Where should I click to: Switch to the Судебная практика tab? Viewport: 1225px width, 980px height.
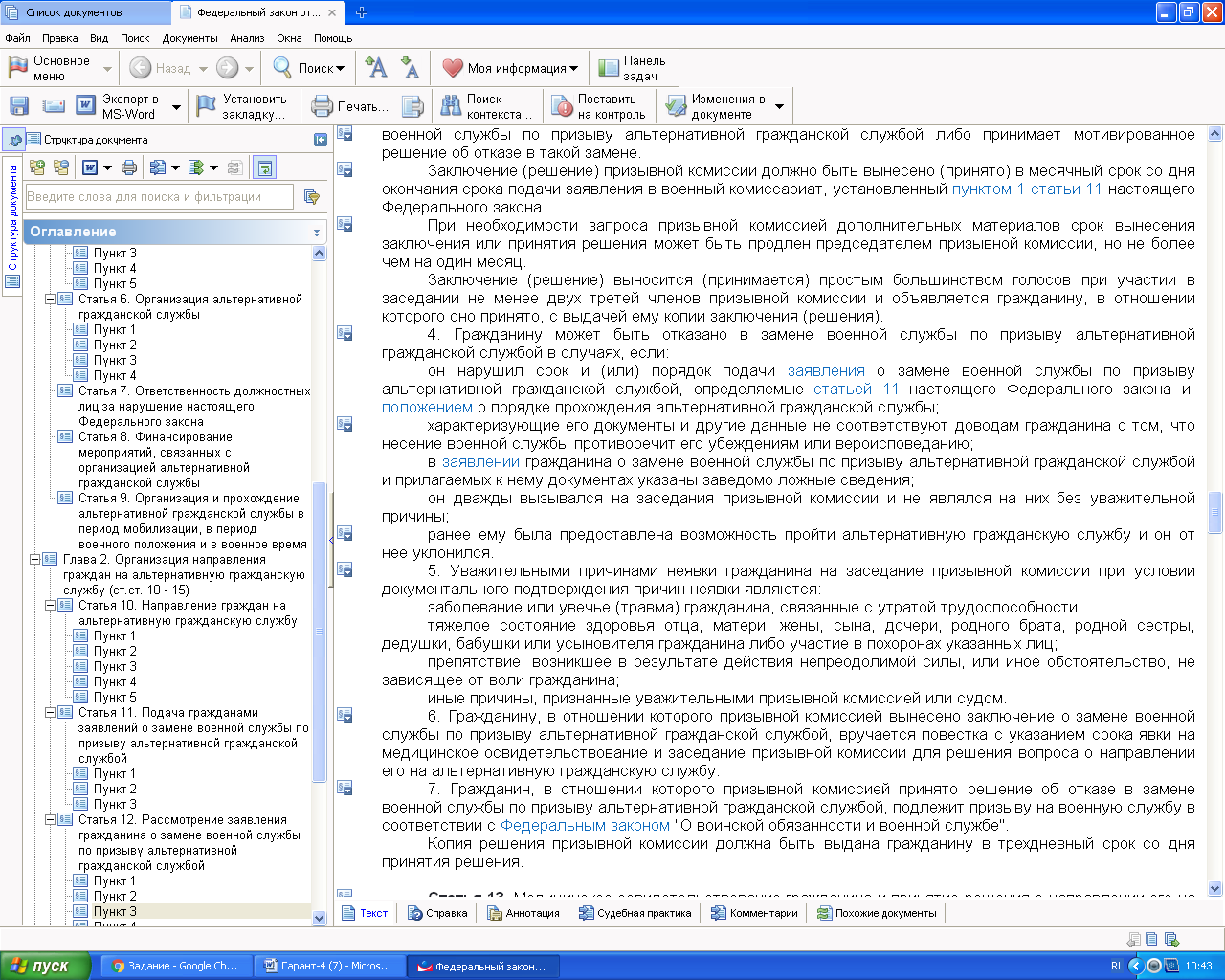[x=635, y=913]
